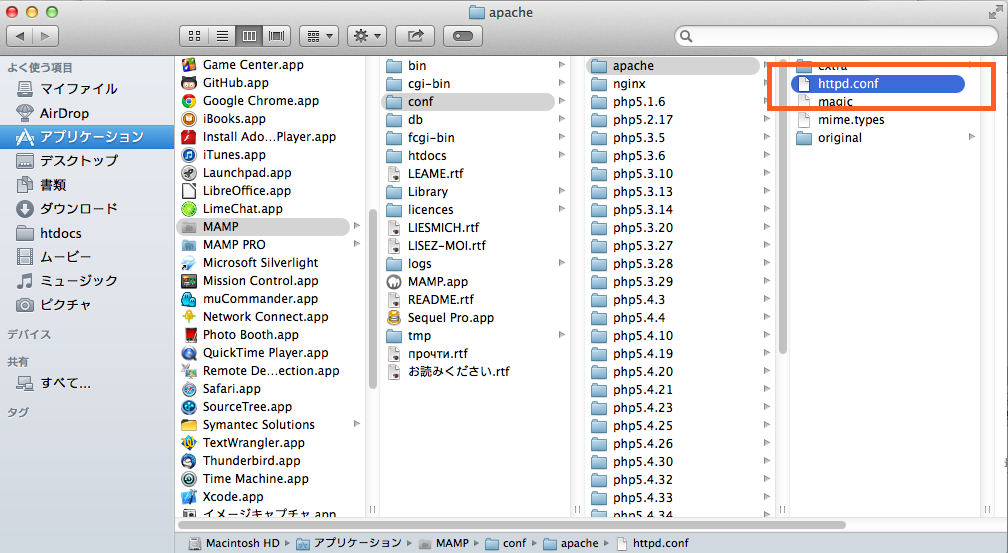
Task: Select Safari.app in the applications list
Action: (231, 389)
